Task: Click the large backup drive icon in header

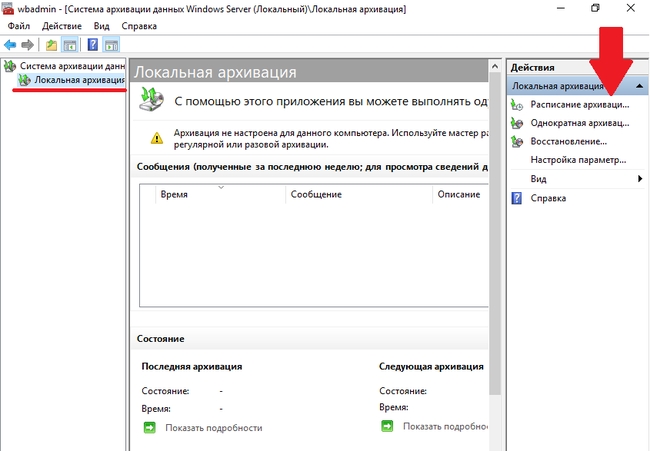Action: coord(151,99)
